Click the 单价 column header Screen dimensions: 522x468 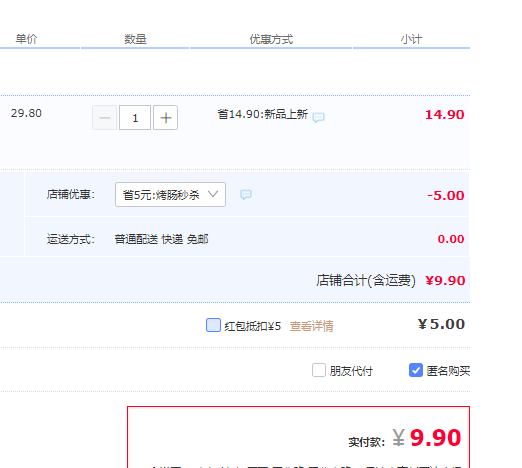(x=26, y=39)
